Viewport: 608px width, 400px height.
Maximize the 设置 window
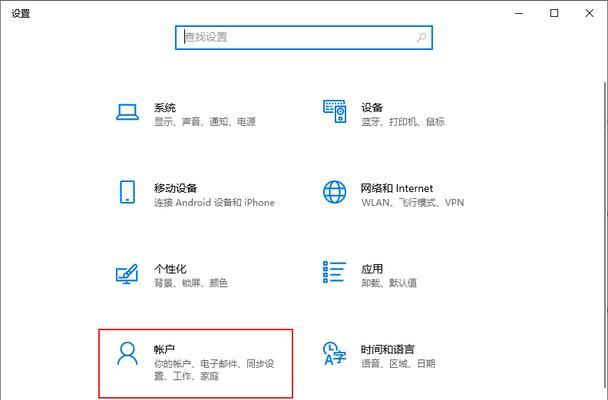[x=554, y=13]
